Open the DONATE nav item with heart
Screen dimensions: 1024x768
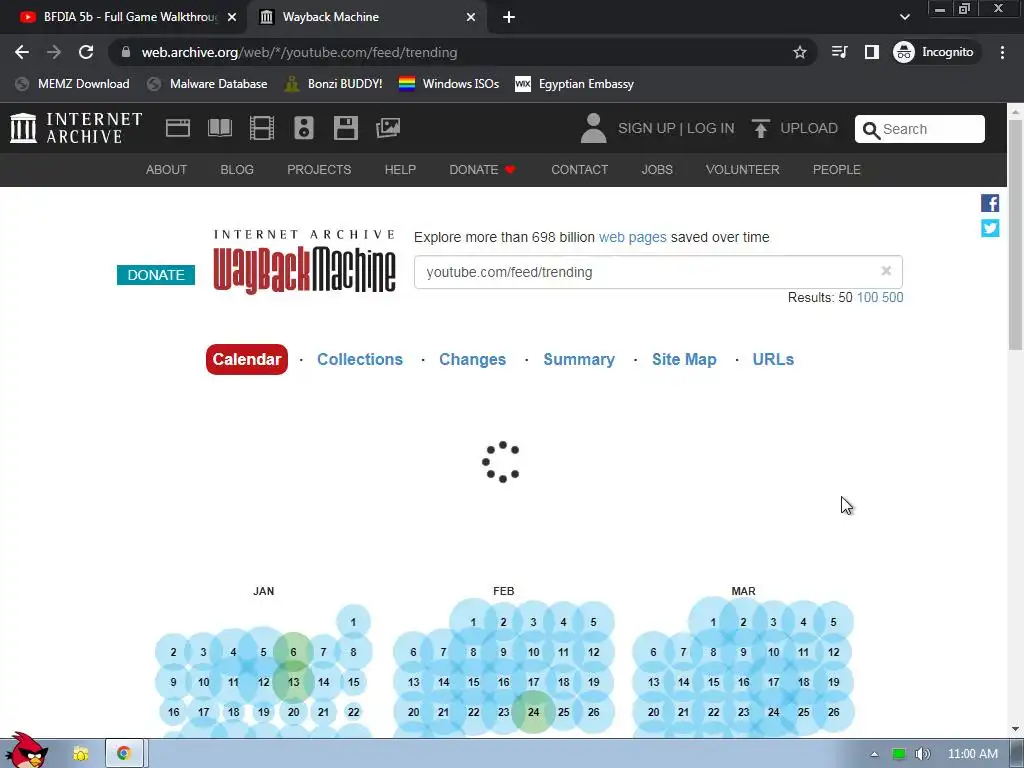coord(483,170)
